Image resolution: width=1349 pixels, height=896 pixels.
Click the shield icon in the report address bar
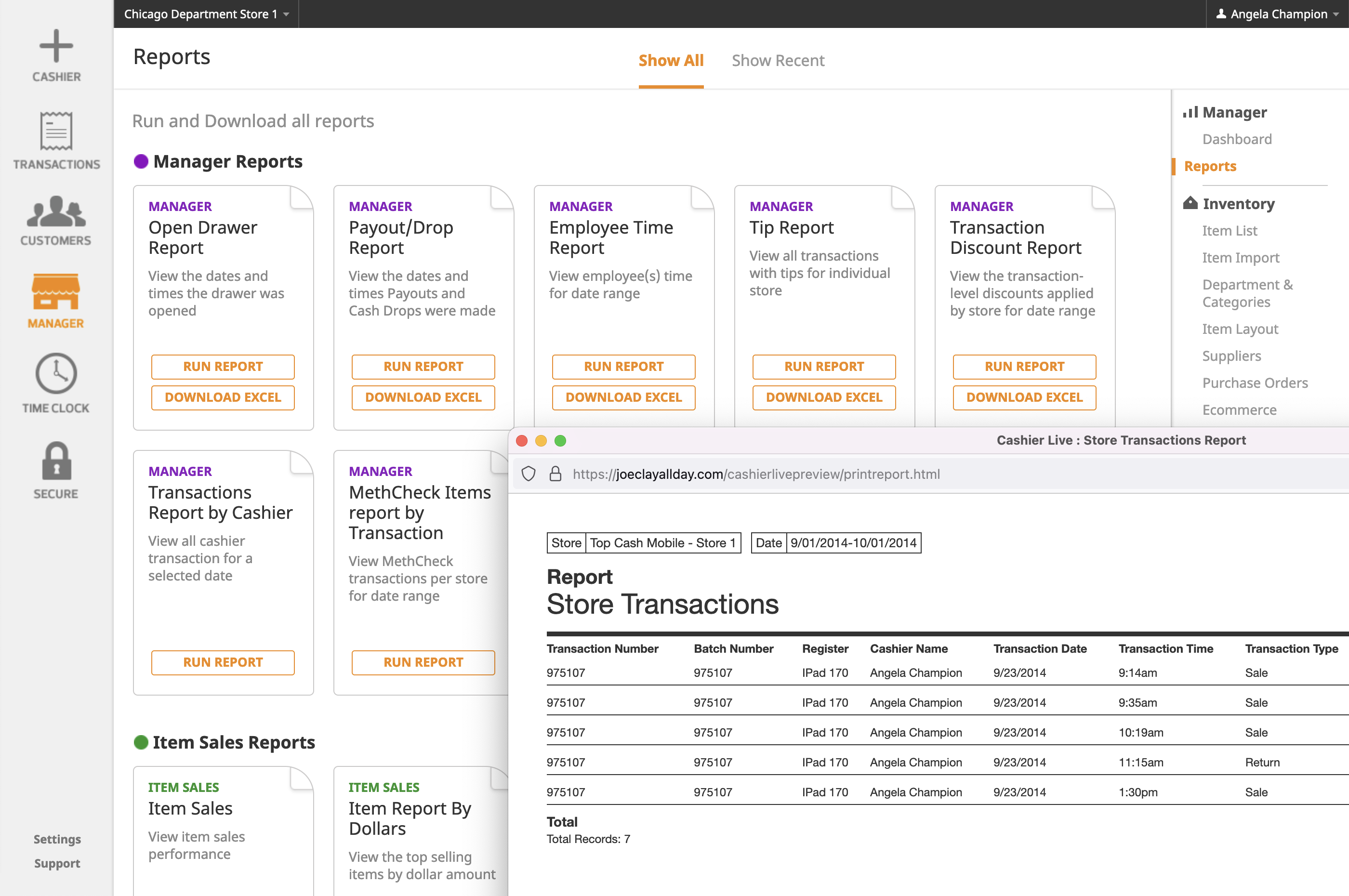click(x=529, y=474)
